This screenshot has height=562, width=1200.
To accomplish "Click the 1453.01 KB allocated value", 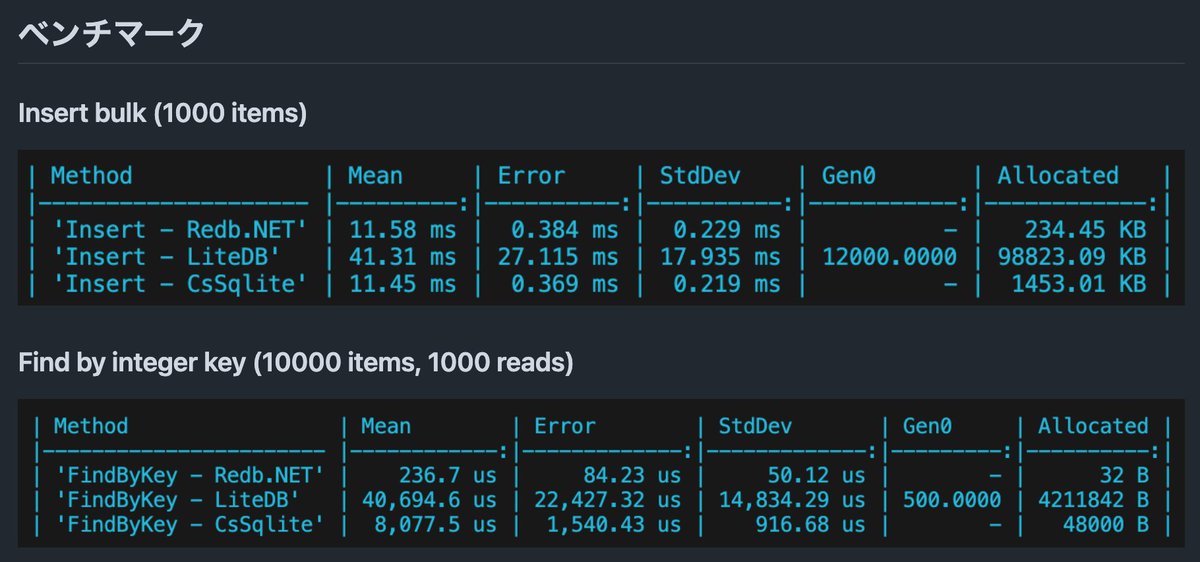I will coord(1078,284).
